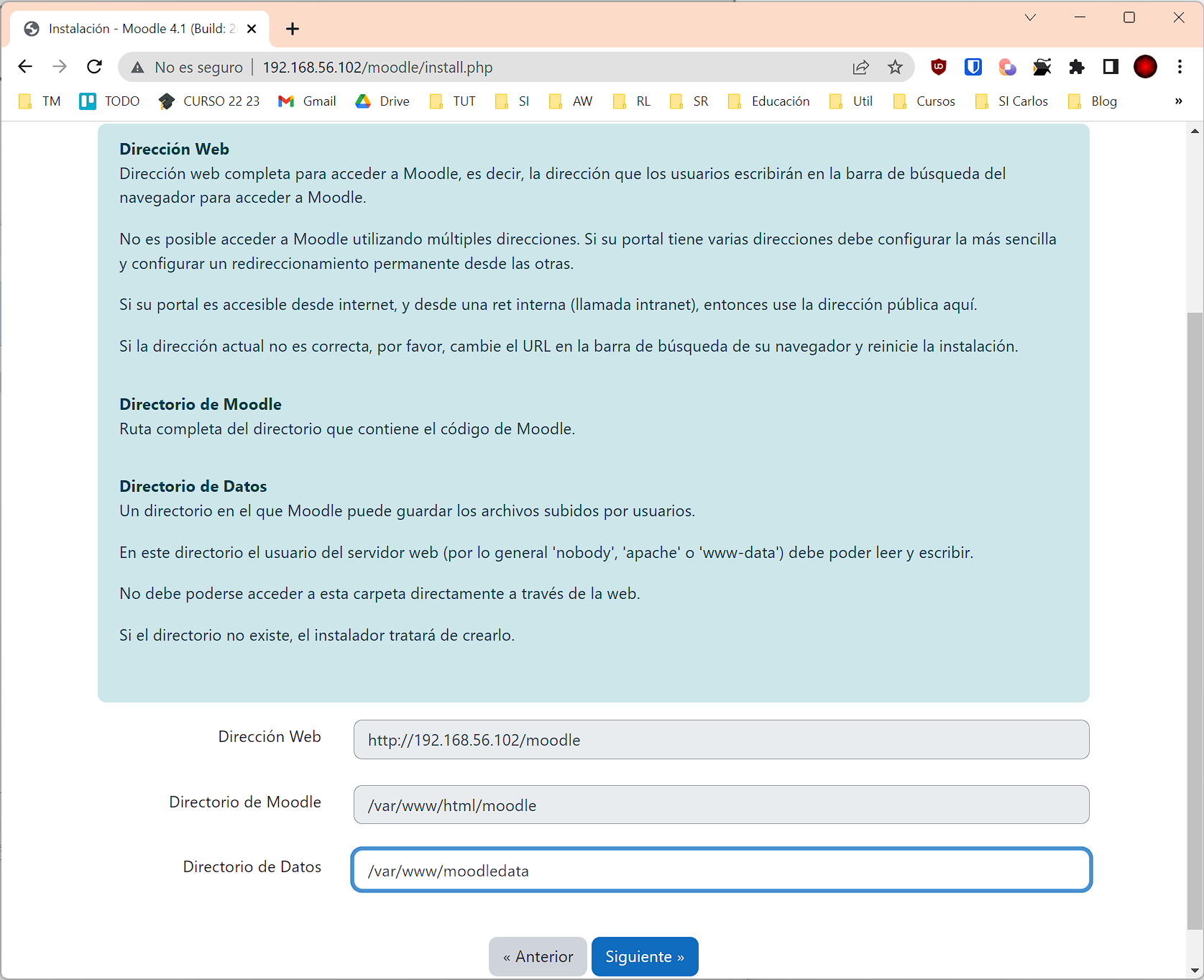Open the RL bookmark folder

632,101
